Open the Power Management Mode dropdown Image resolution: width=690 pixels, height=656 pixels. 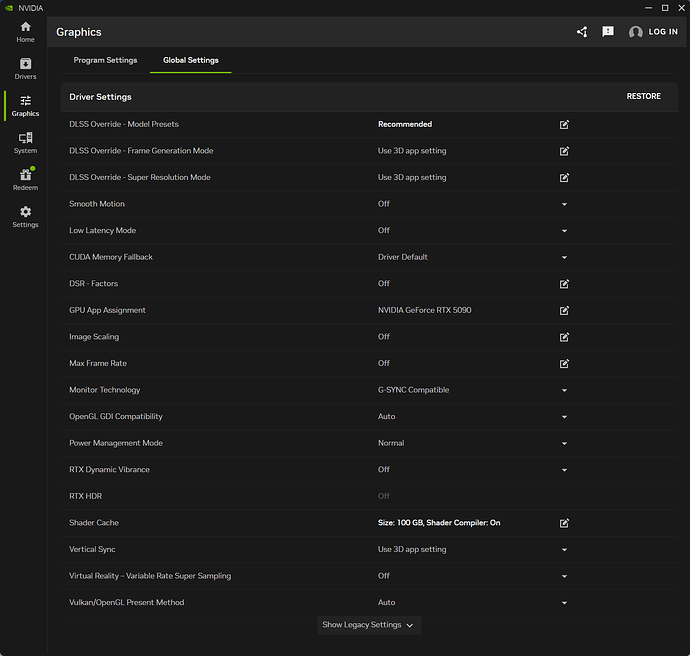pos(564,443)
